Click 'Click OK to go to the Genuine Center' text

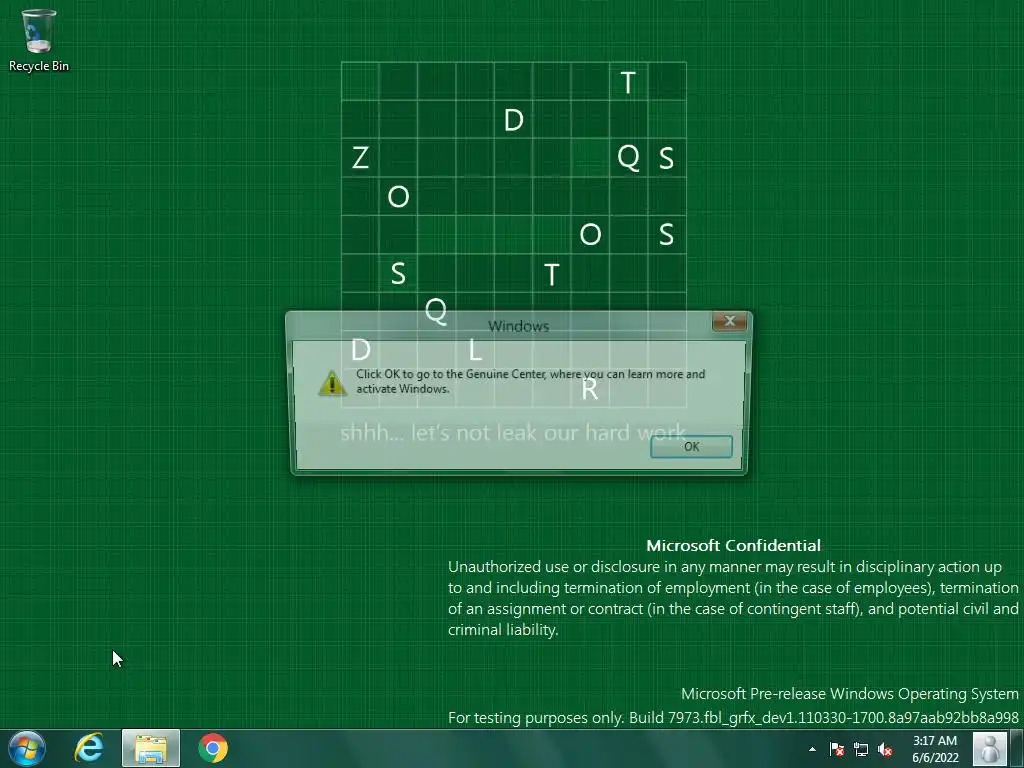[450, 374]
